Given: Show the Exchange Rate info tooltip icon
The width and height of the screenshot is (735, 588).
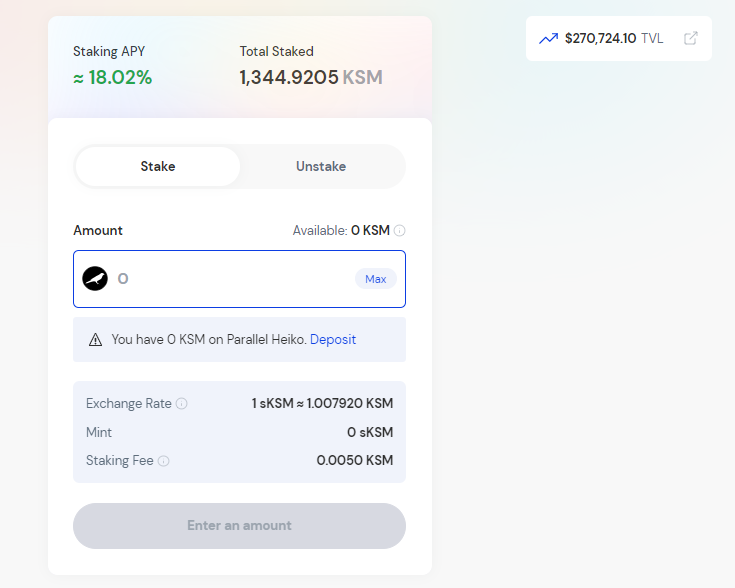Looking at the screenshot, I should coord(181,404).
